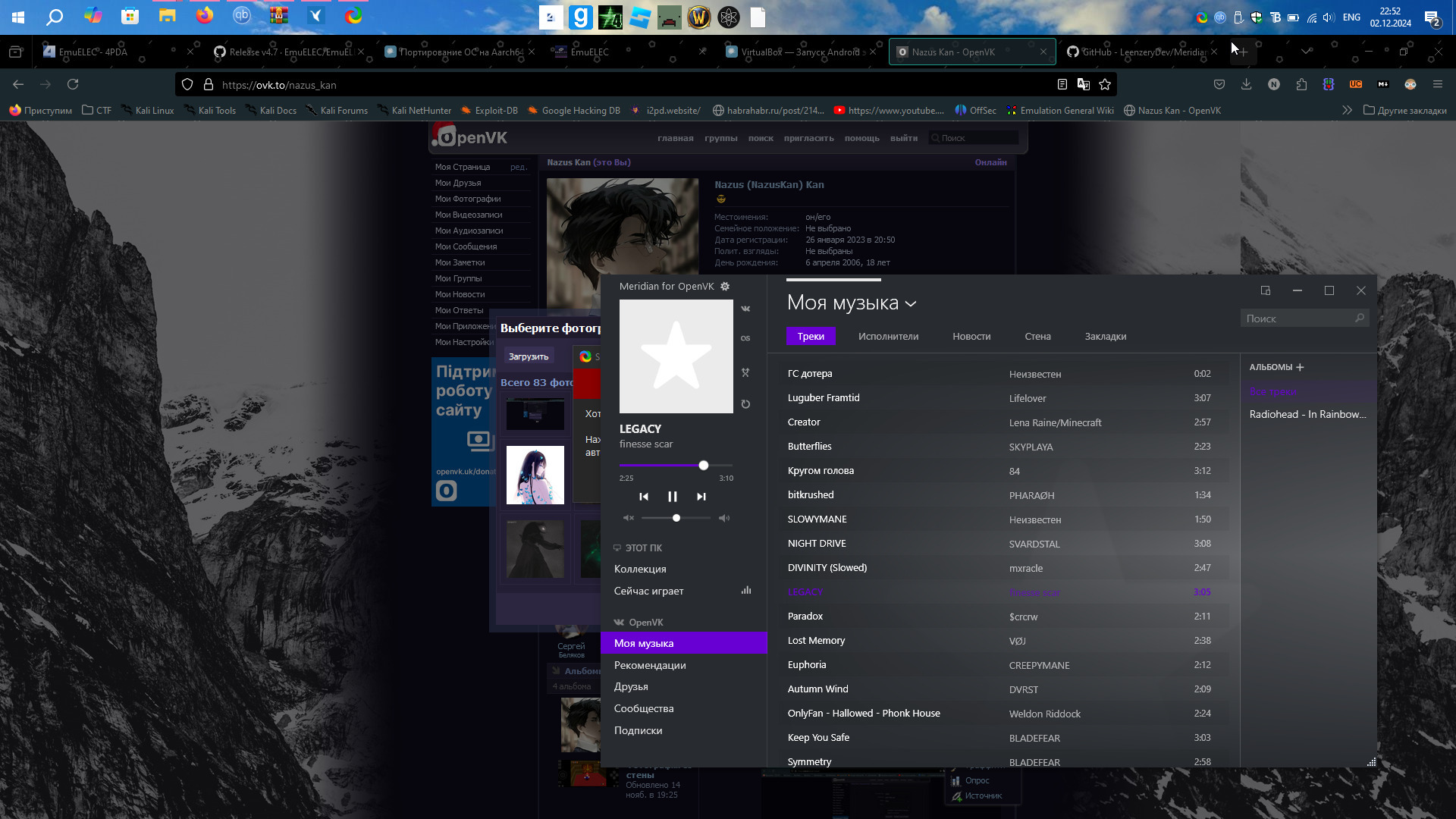1456x819 pixels.
Task: Pause the playing LEGACY track
Action: click(x=672, y=497)
